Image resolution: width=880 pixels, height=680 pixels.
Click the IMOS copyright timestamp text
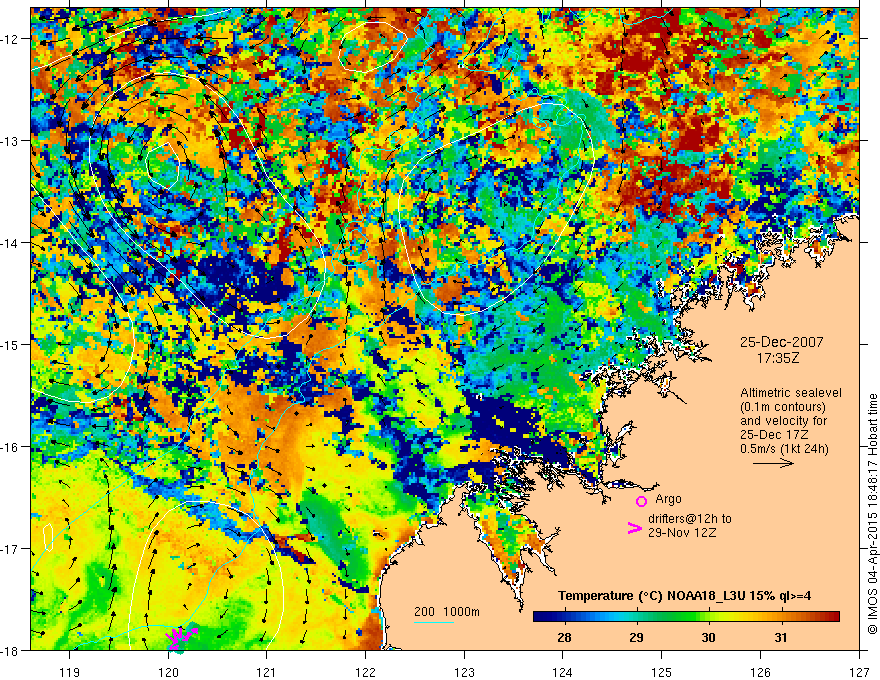(x=872, y=513)
